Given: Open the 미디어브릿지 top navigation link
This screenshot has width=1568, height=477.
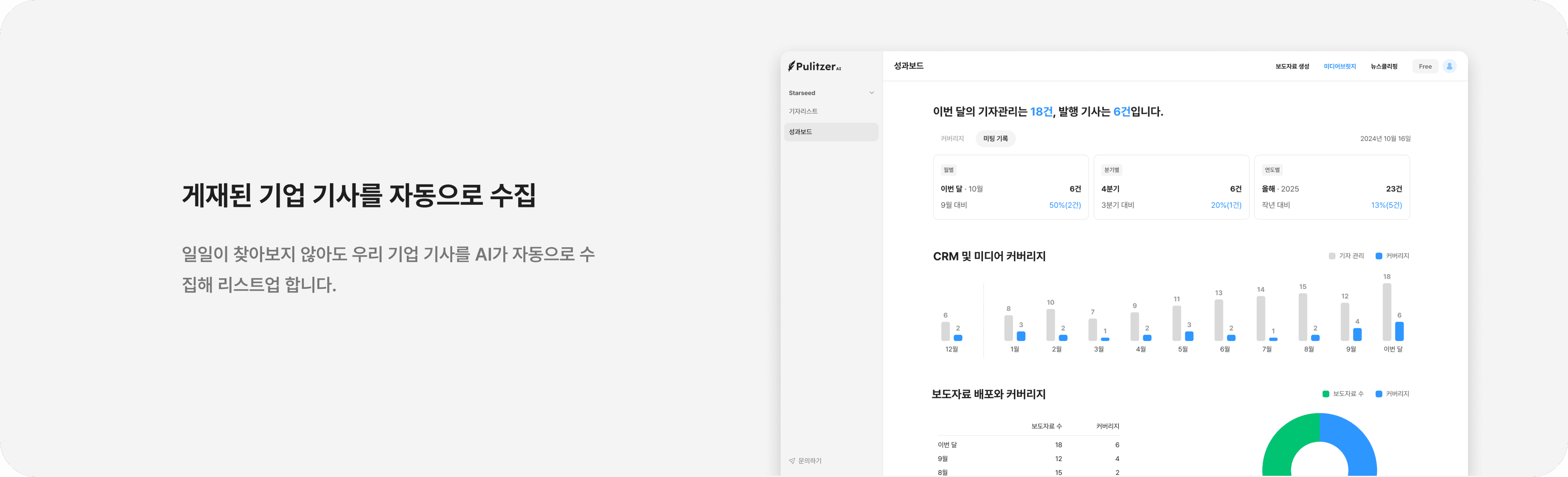Looking at the screenshot, I should [x=1339, y=67].
